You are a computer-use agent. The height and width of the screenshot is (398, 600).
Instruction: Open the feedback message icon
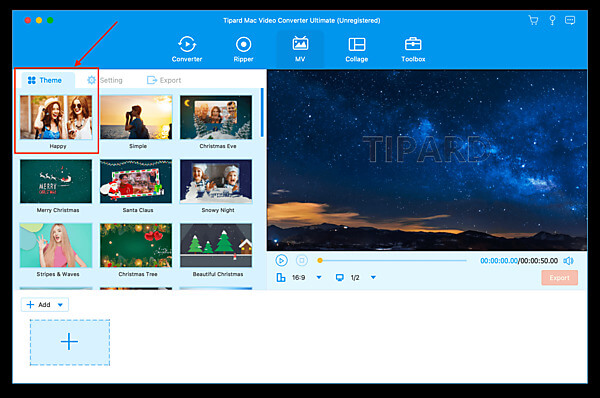(570, 20)
